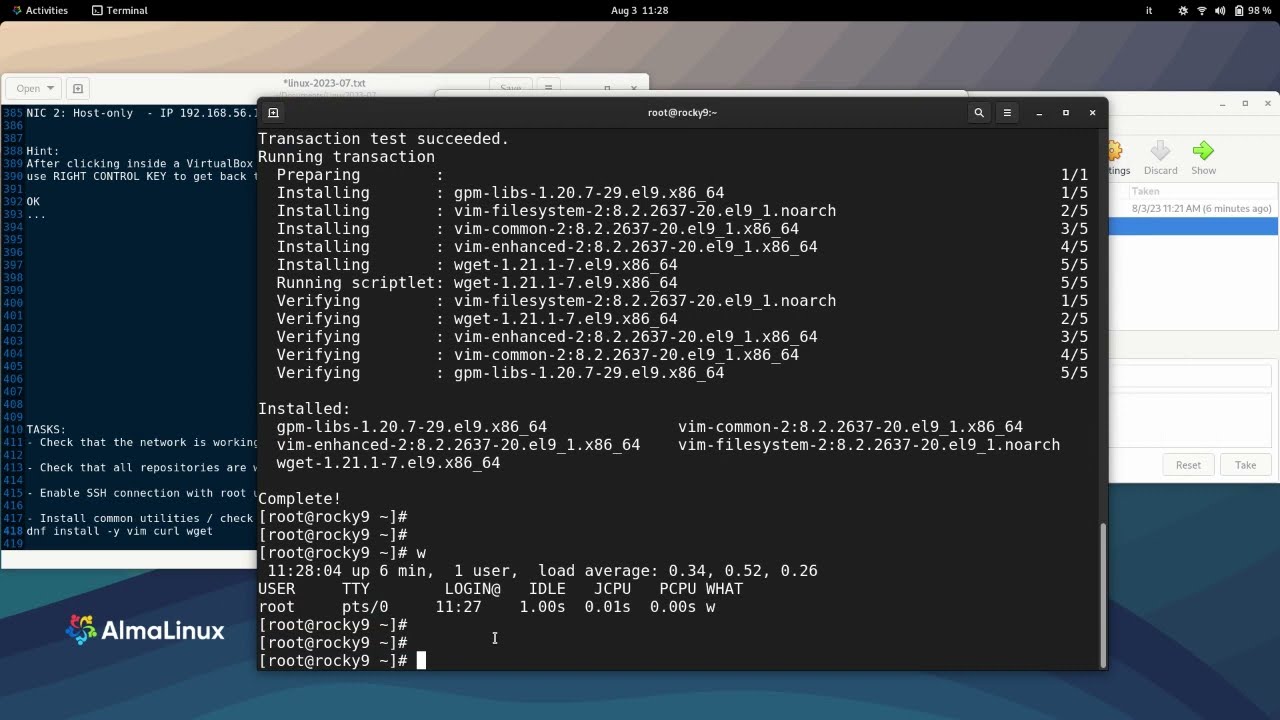Create new document in text editor

[x=78, y=88]
